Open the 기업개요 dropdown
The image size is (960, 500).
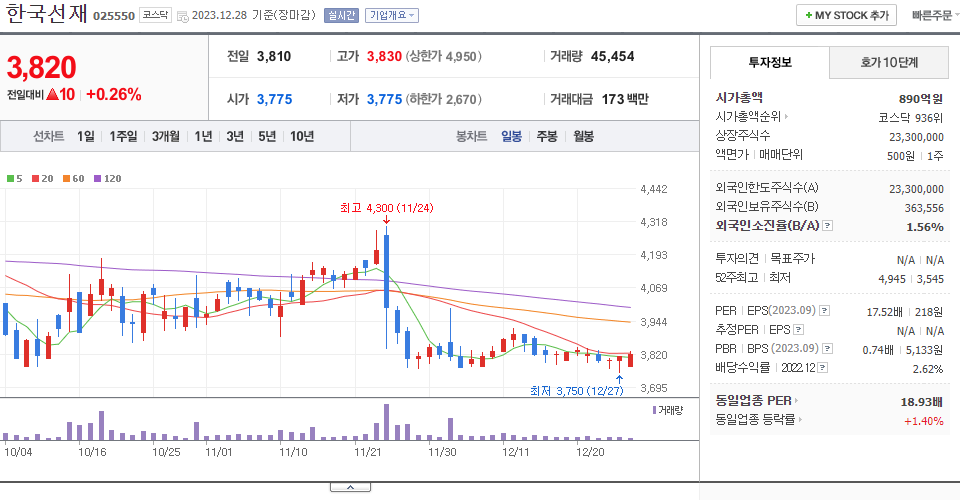[392, 15]
